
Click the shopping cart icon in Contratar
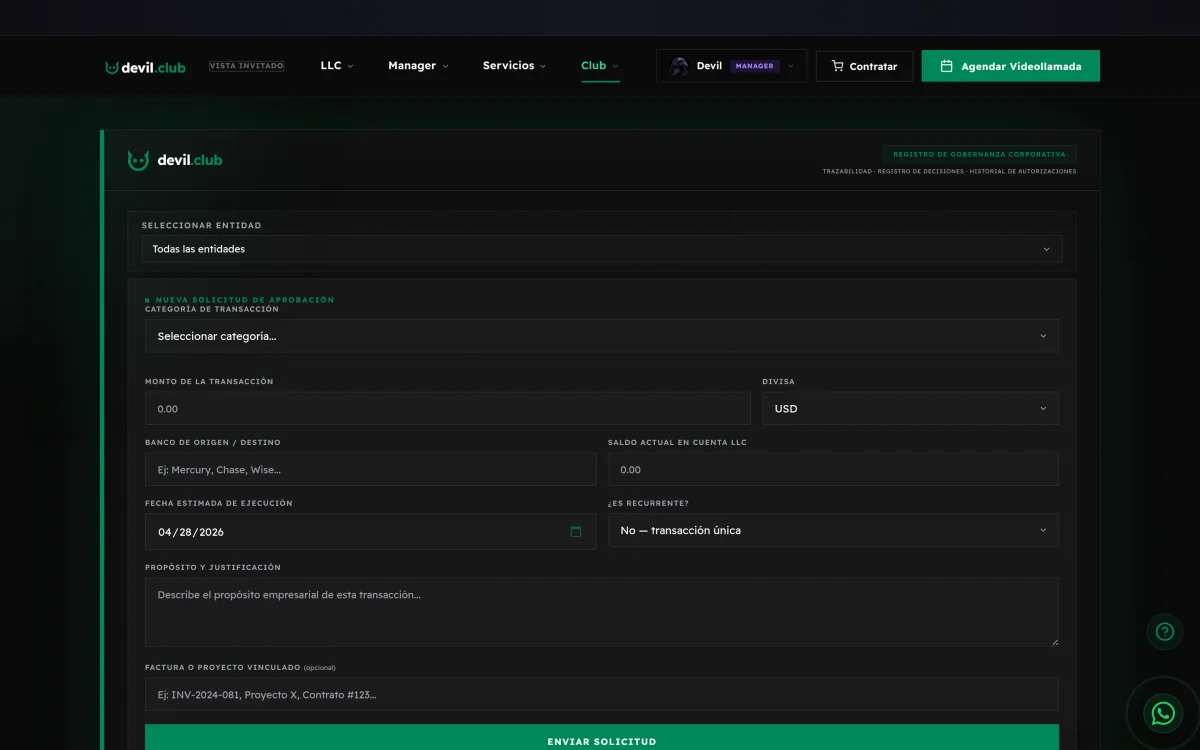837,66
